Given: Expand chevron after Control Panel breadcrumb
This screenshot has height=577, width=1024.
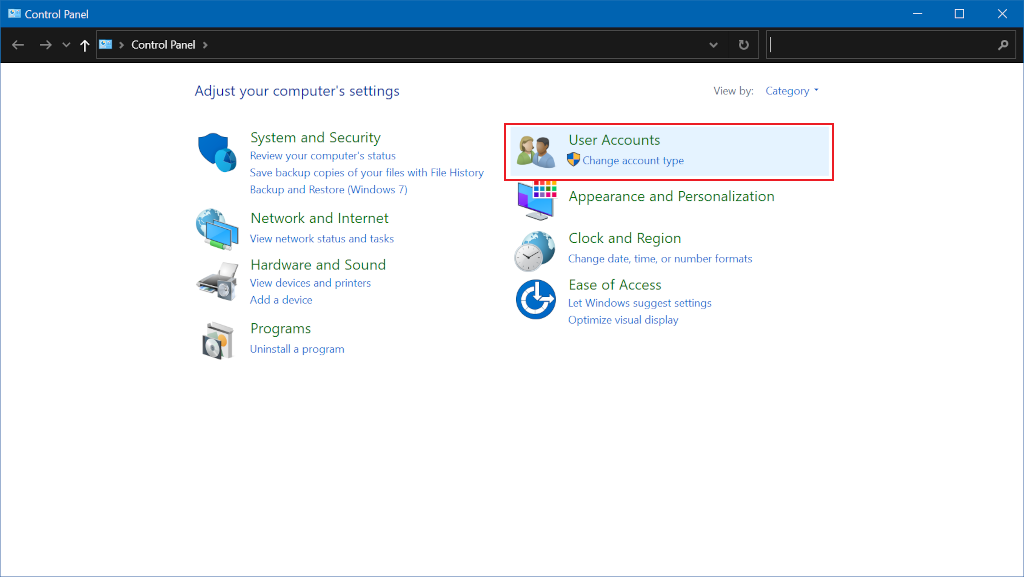Looking at the screenshot, I should 205,45.
